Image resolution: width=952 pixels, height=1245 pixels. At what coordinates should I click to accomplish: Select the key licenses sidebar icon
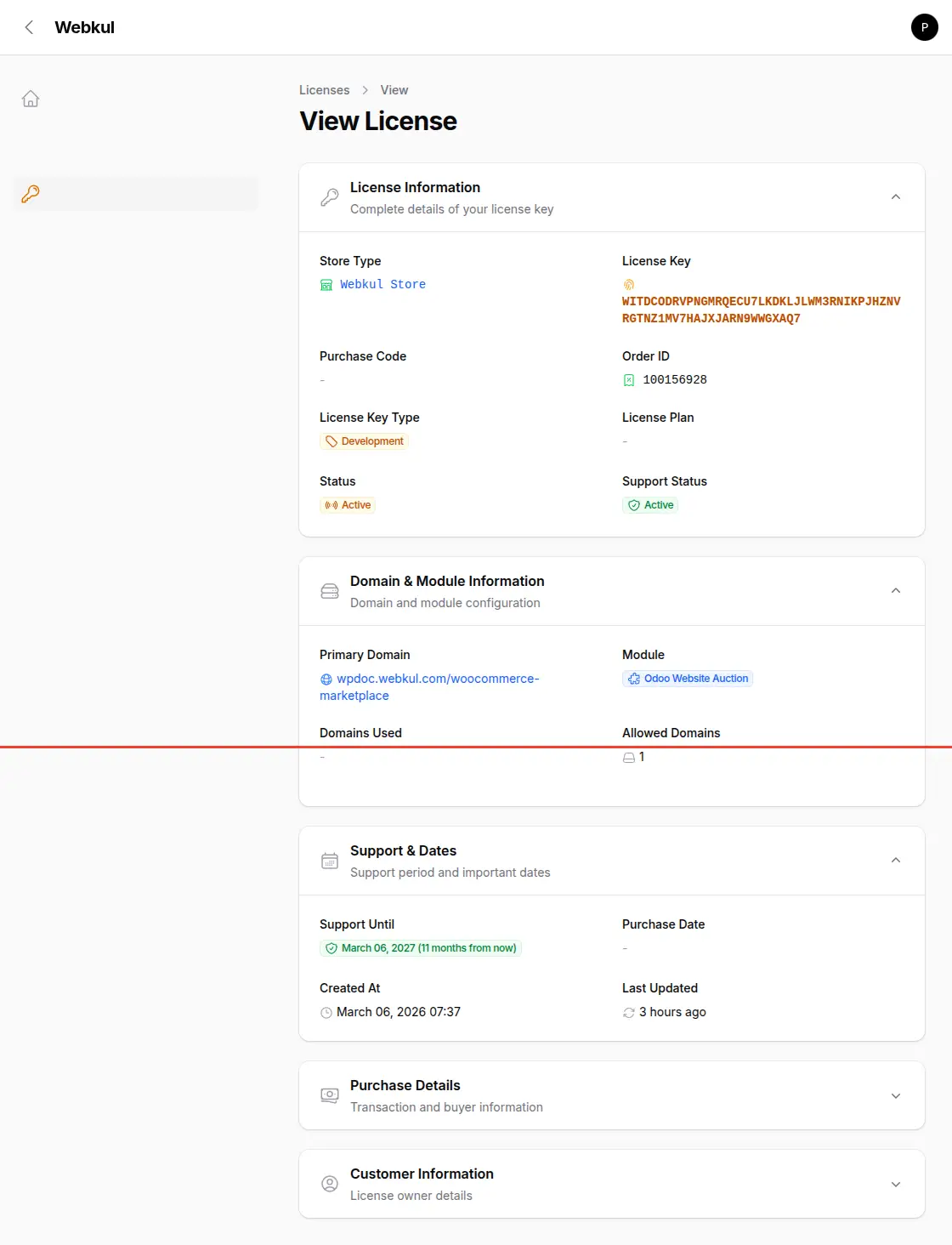point(31,194)
